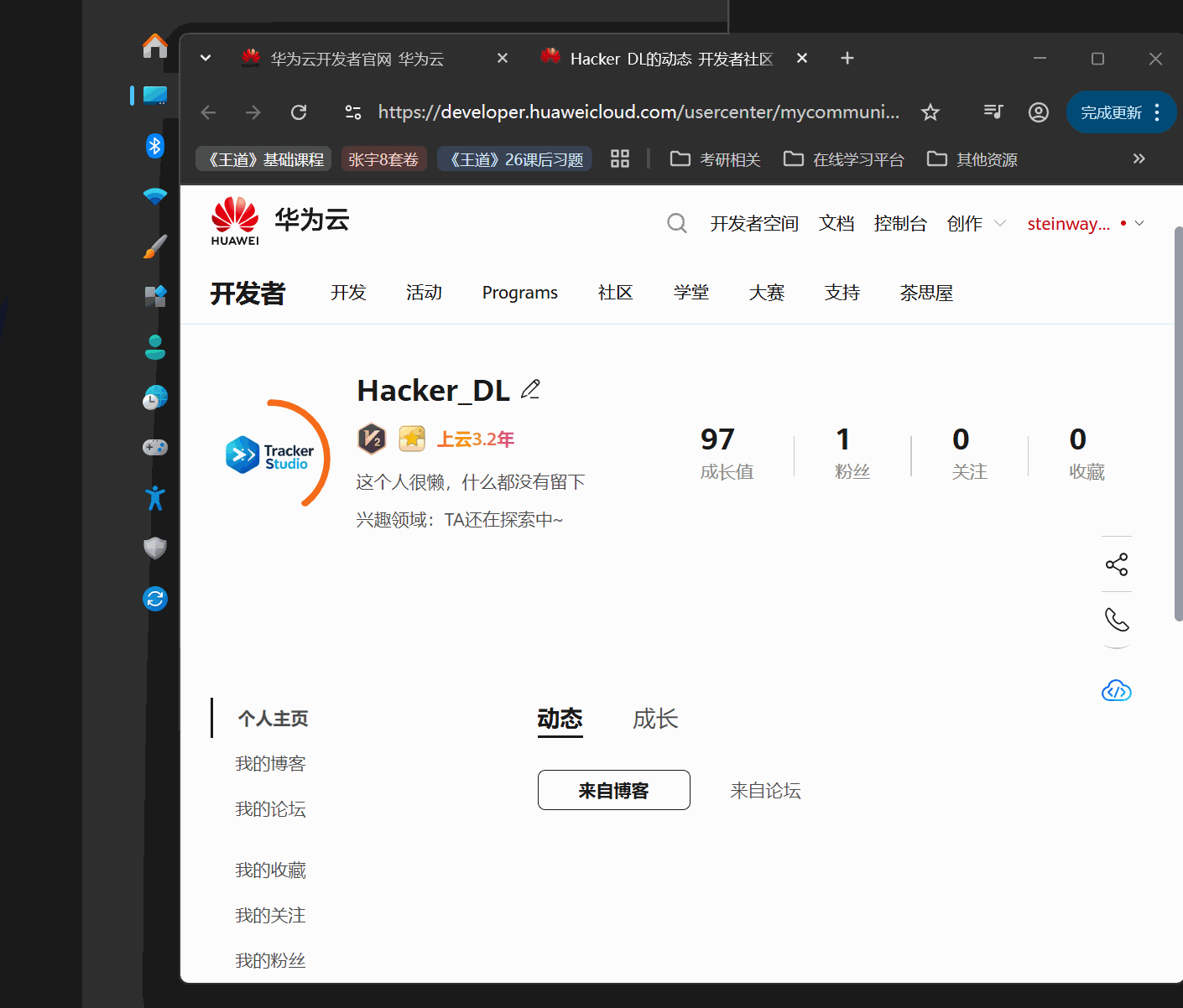1183x1008 pixels.
Task: Bookmark this page with the star icon
Action: coord(930,112)
